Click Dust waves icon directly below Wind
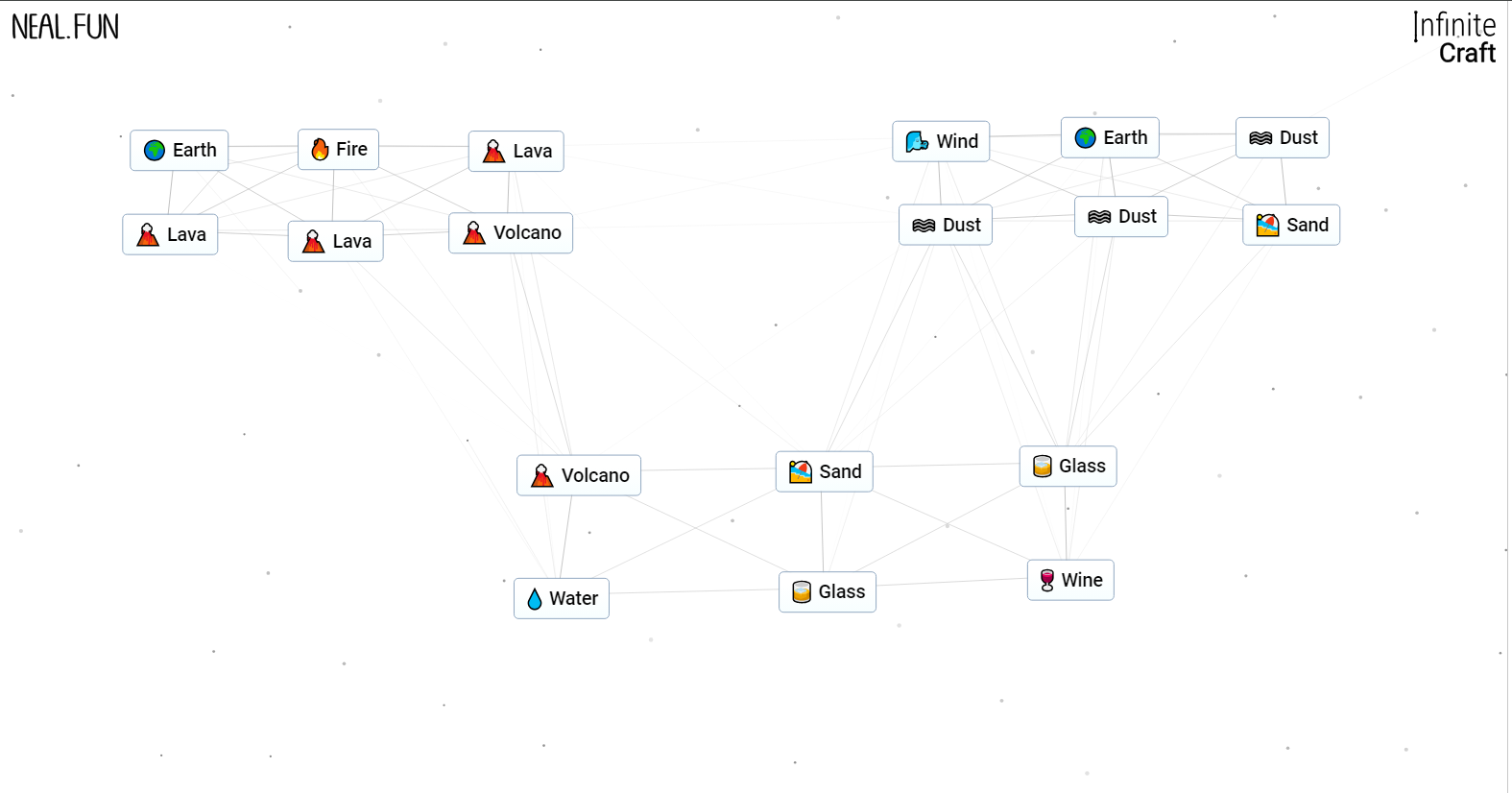This screenshot has height=793, width=1512. tap(924, 226)
